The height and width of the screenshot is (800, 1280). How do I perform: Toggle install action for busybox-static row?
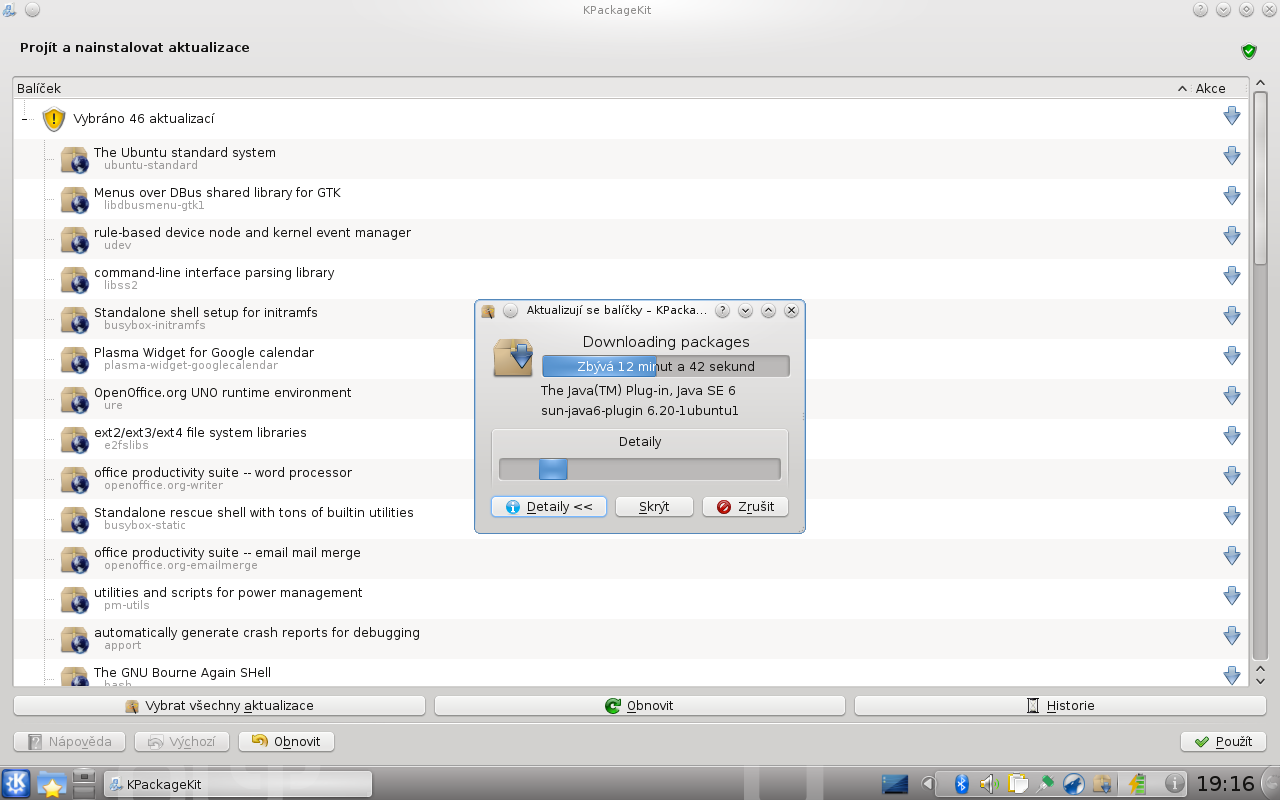[x=1232, y=516]
